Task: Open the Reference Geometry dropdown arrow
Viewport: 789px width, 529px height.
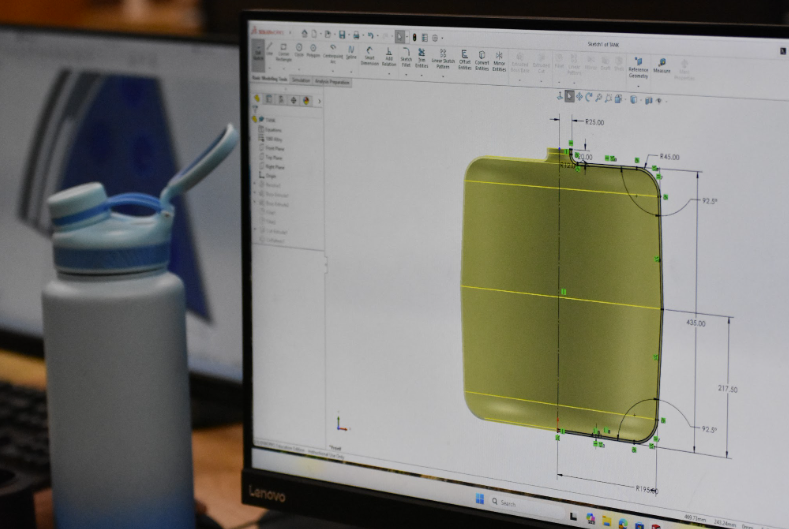Action: click(x=638, y=86)
